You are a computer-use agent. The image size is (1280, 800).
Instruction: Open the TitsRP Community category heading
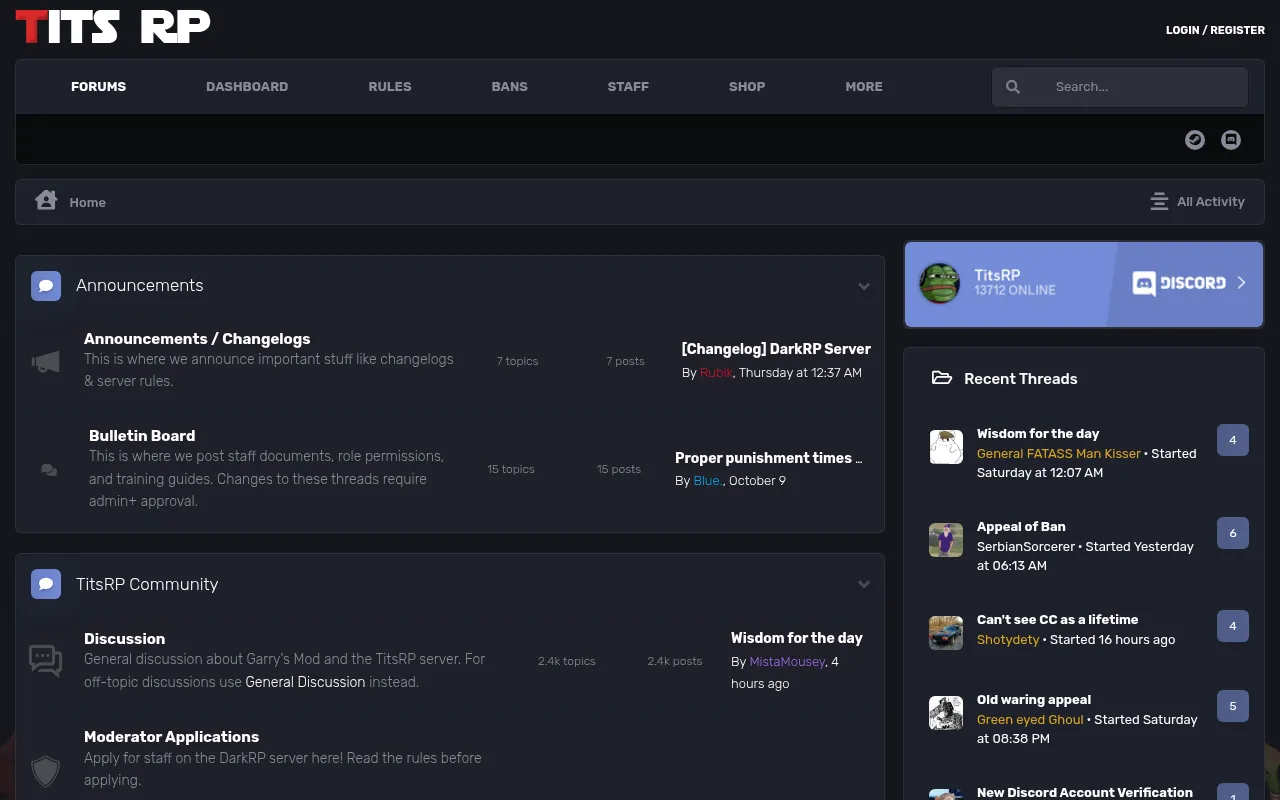pos(147,585)
